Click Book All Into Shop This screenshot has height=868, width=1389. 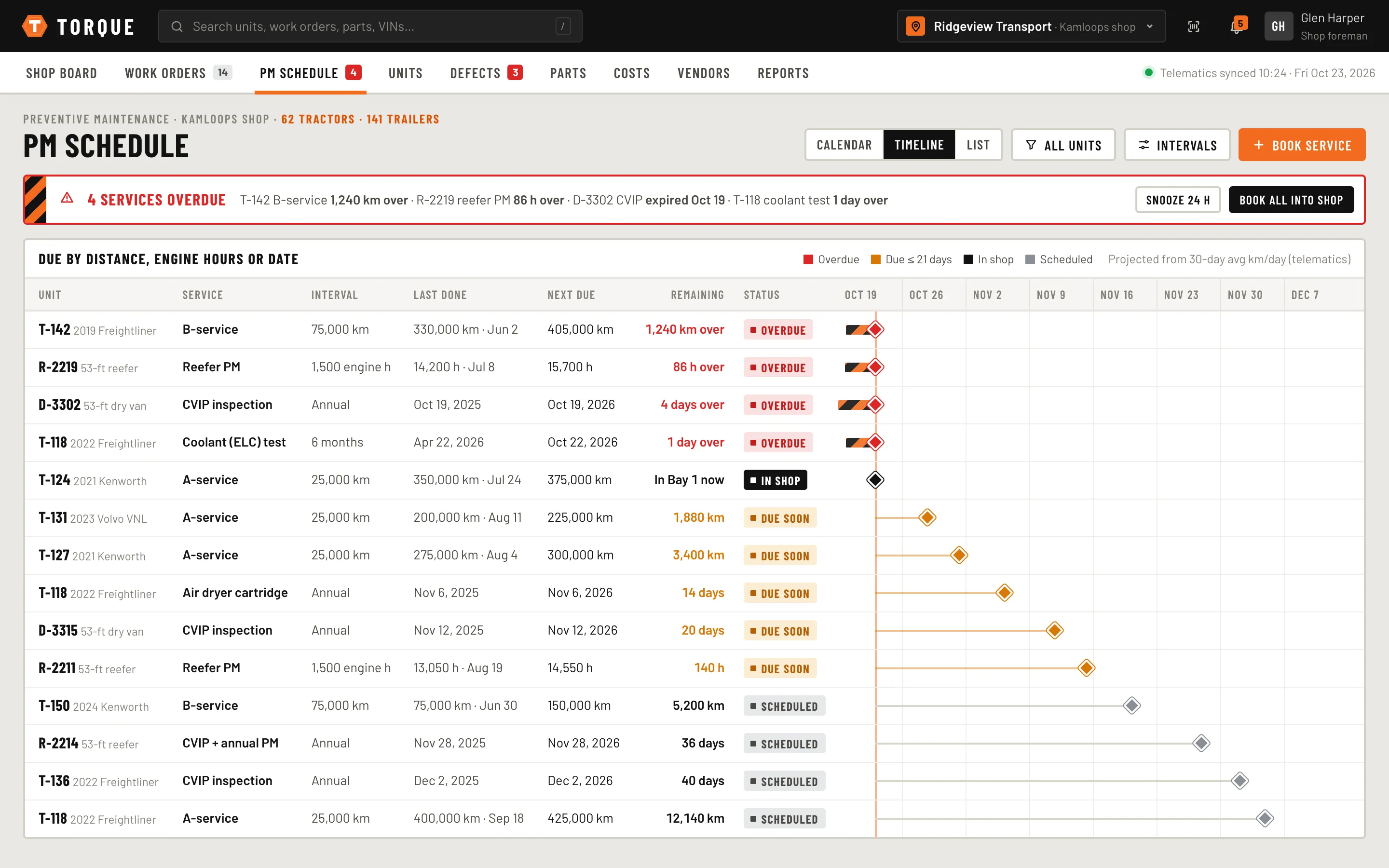pos(1291,200)
